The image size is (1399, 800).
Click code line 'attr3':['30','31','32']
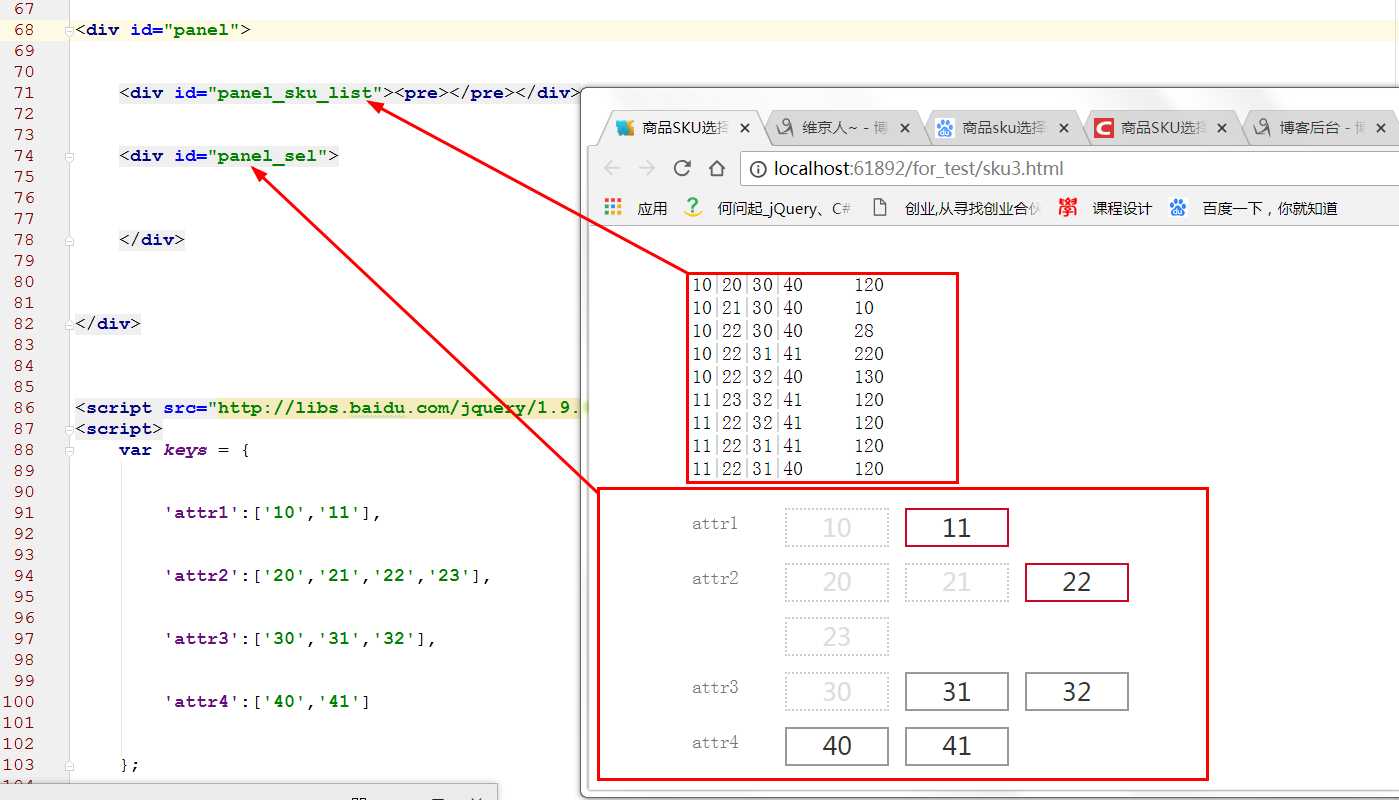click(300, 639)
